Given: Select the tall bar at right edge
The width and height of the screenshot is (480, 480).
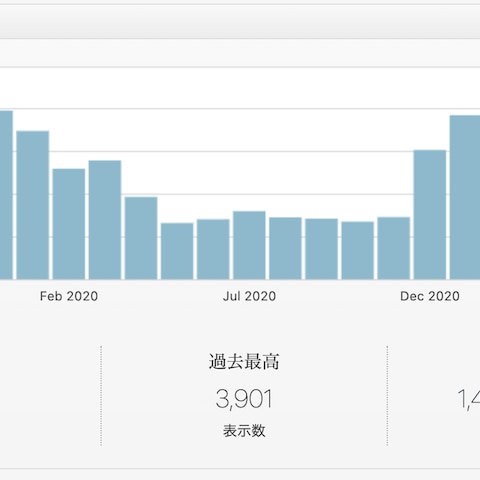Looking at the screenshot, I should point(465,197).
